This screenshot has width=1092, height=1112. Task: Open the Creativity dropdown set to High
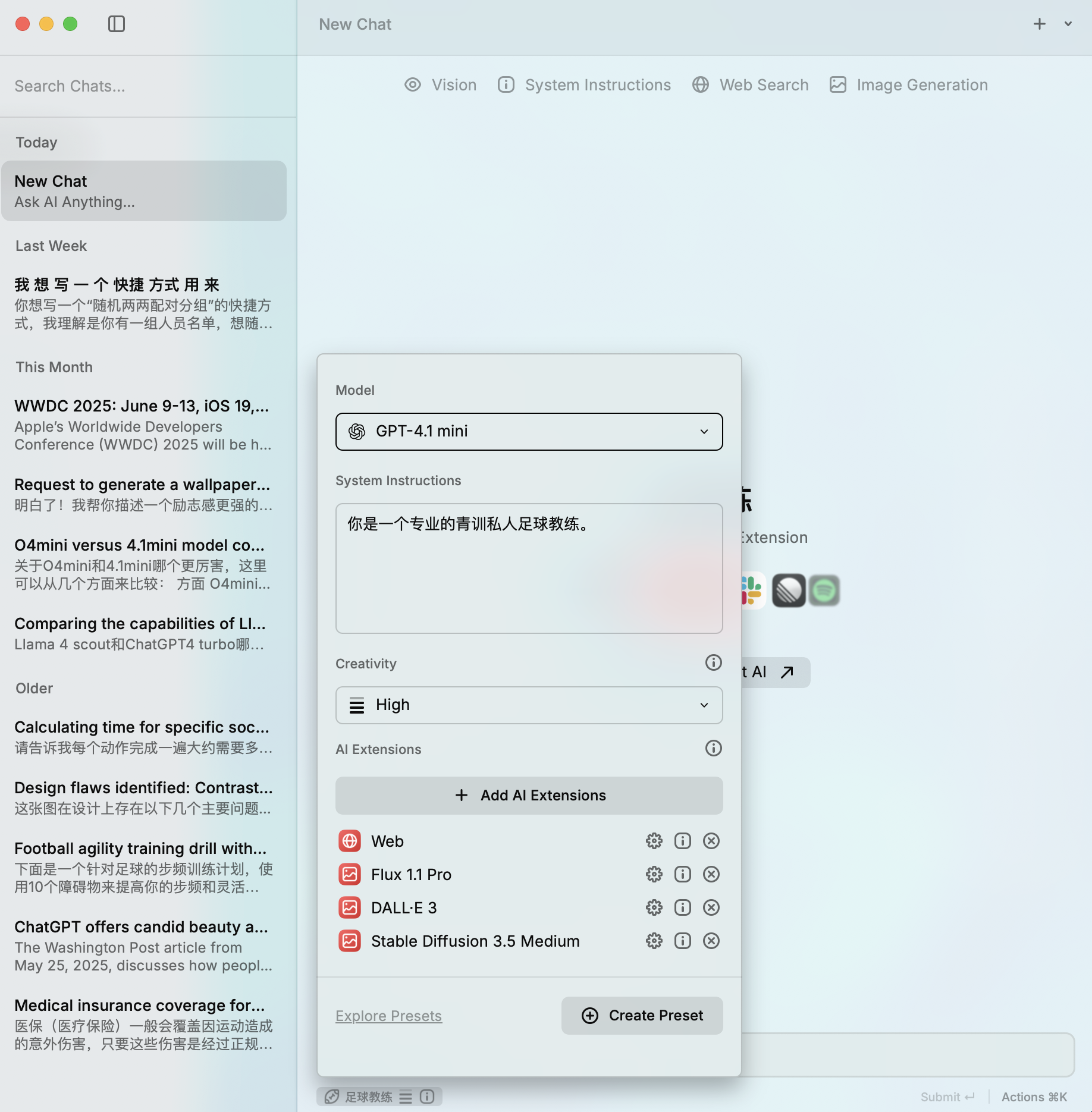[528, 705]
